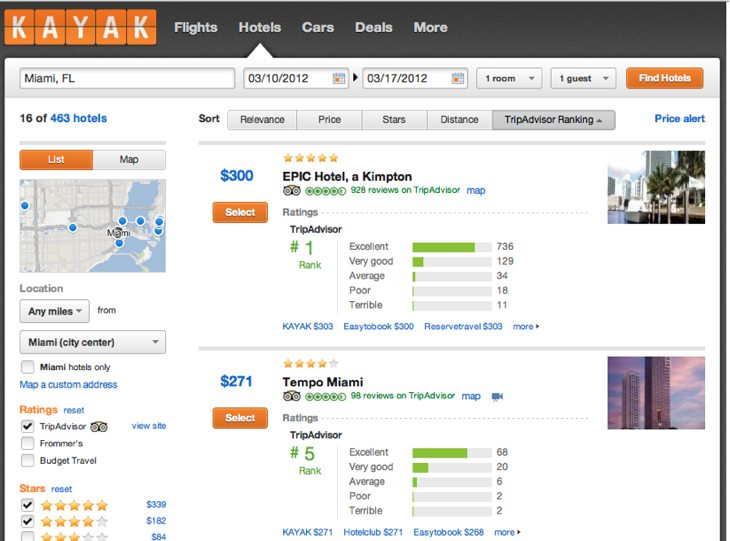Click TripAdvisor owl icon in Ratings filter
Viewport: 730px width, 541px height.
(99, 426)
